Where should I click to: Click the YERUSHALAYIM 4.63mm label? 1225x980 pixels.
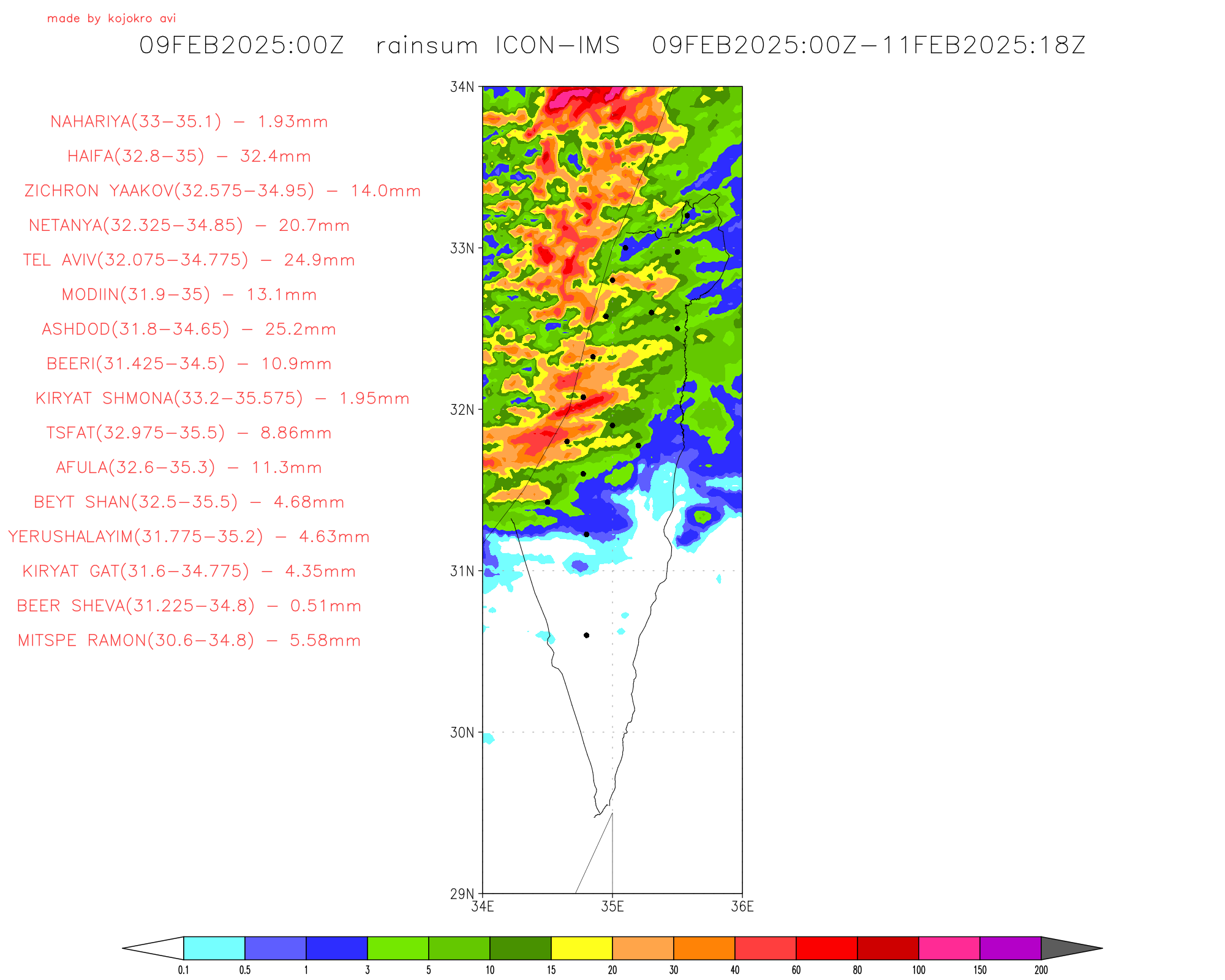189,537
